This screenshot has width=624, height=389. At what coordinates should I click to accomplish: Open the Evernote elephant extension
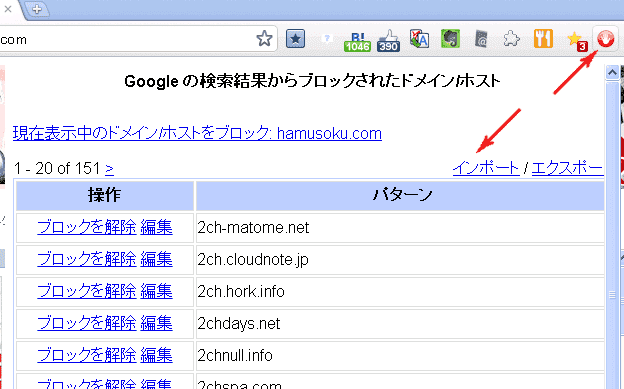pos(450,39)
